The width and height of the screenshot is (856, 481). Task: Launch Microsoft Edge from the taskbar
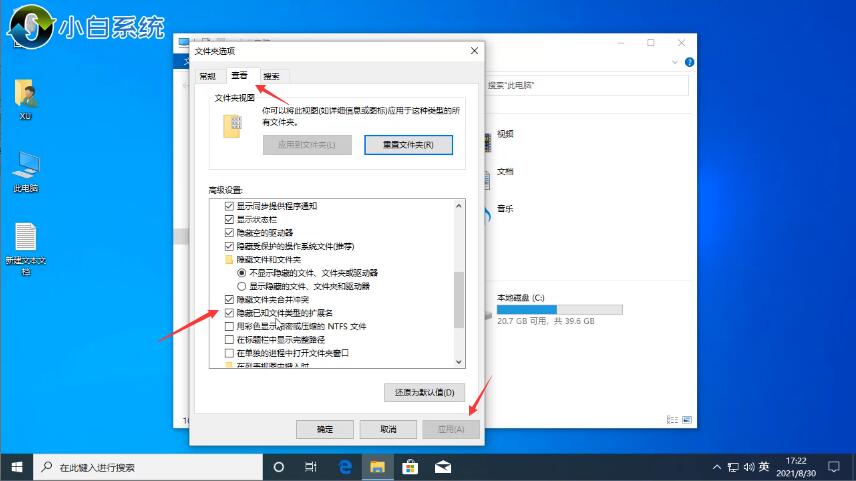[345, 467]
